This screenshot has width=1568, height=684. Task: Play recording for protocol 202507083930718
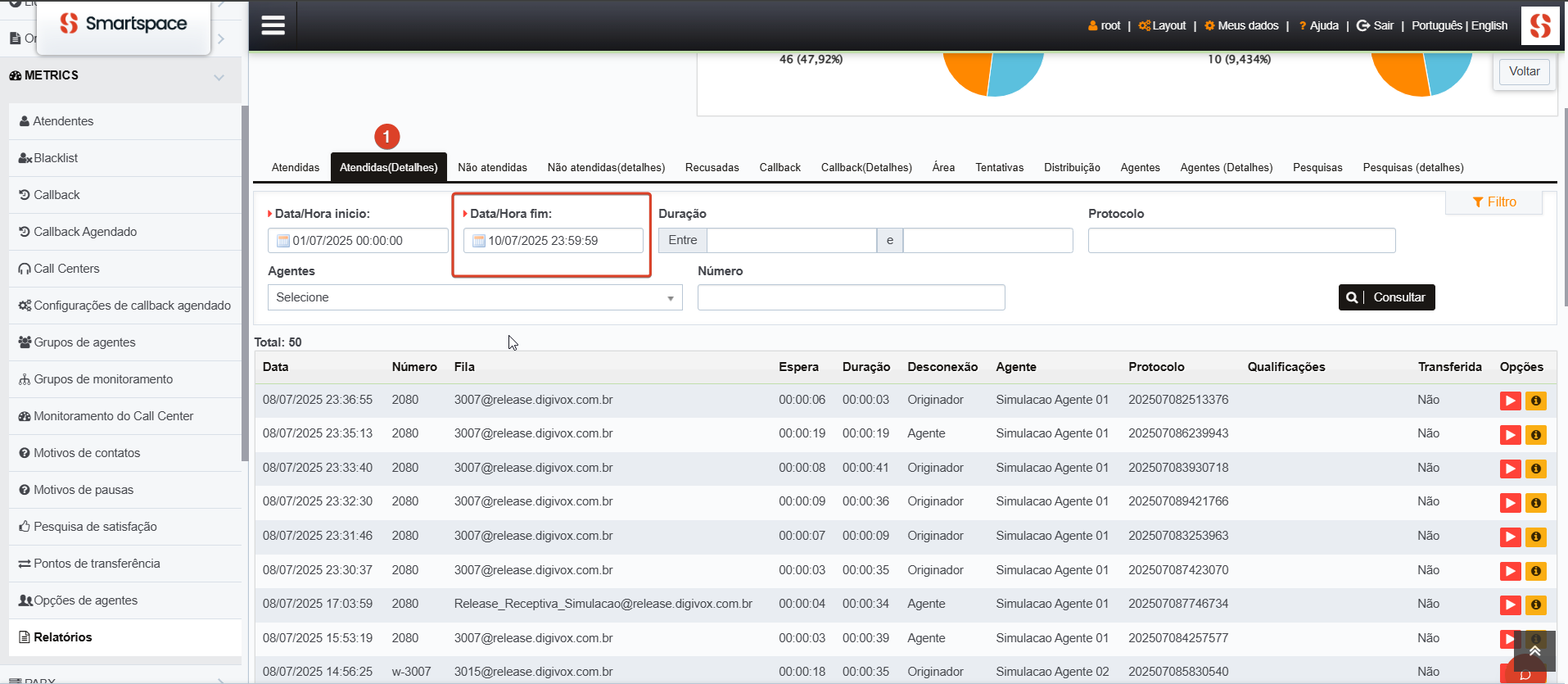point(1510,469)
